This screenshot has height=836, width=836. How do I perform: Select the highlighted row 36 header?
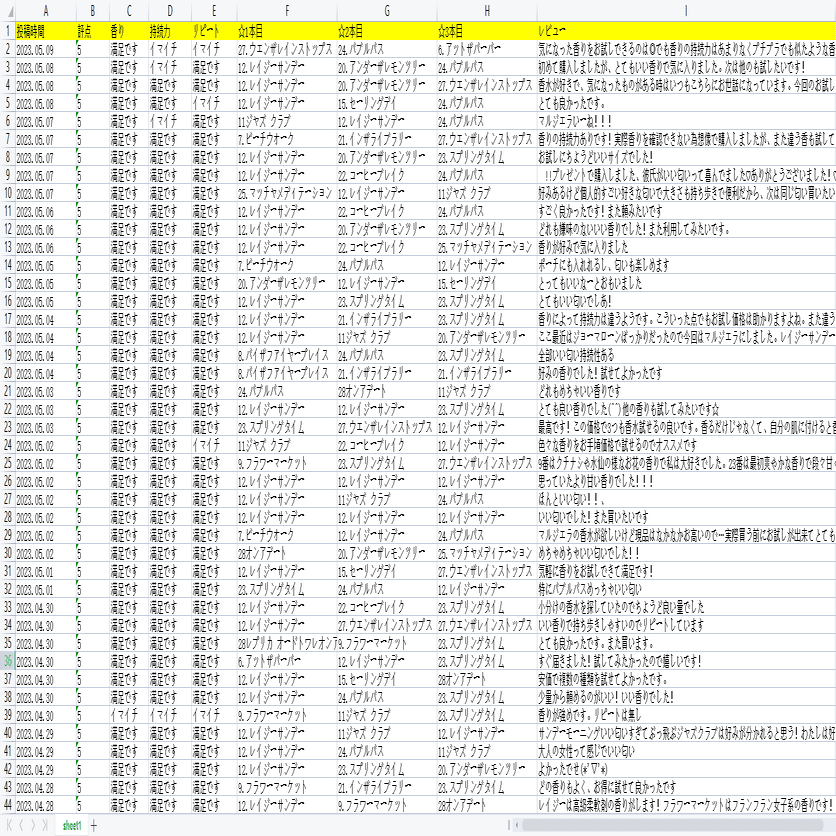(7, 661)
